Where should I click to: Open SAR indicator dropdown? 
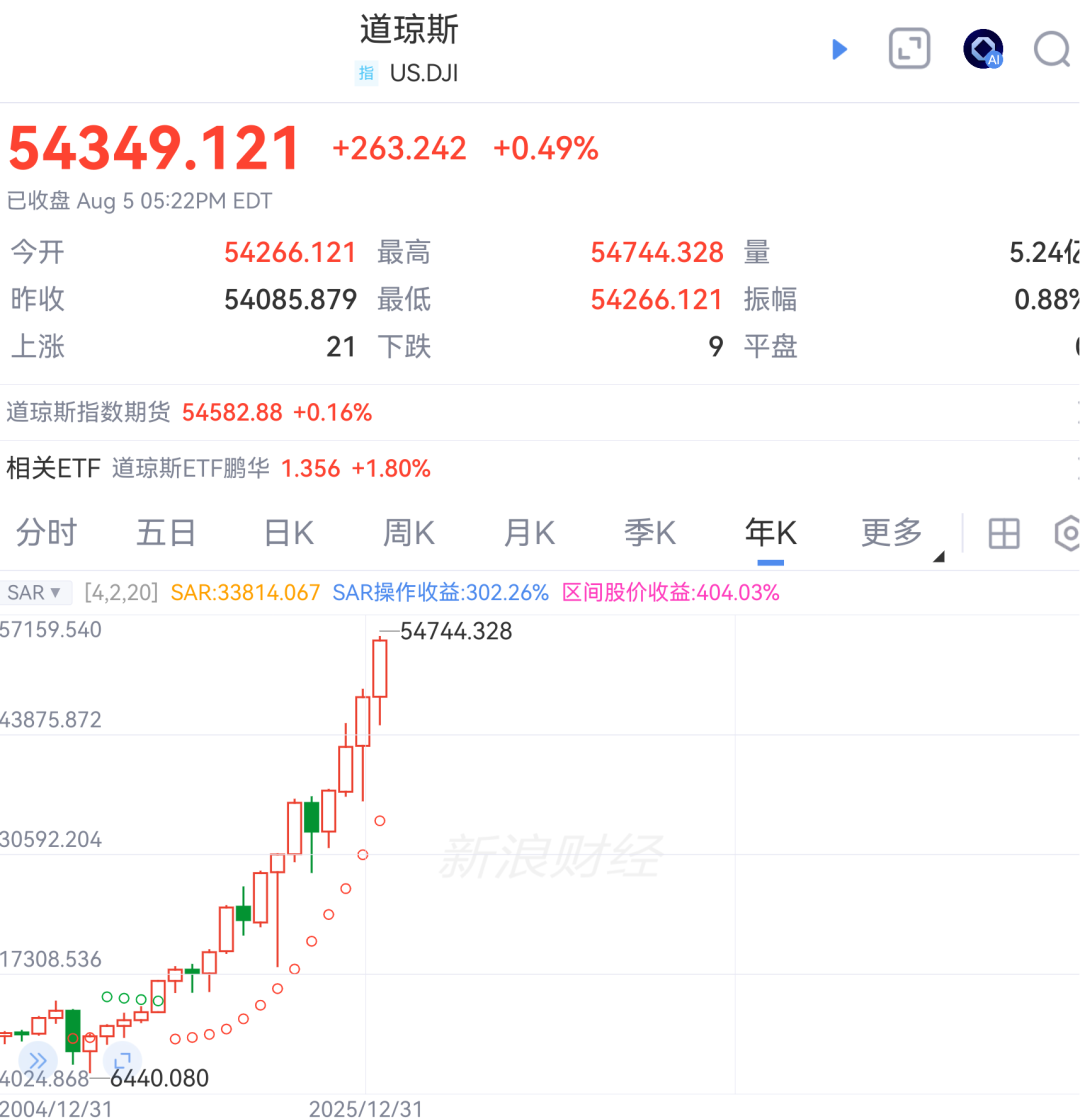34,592
